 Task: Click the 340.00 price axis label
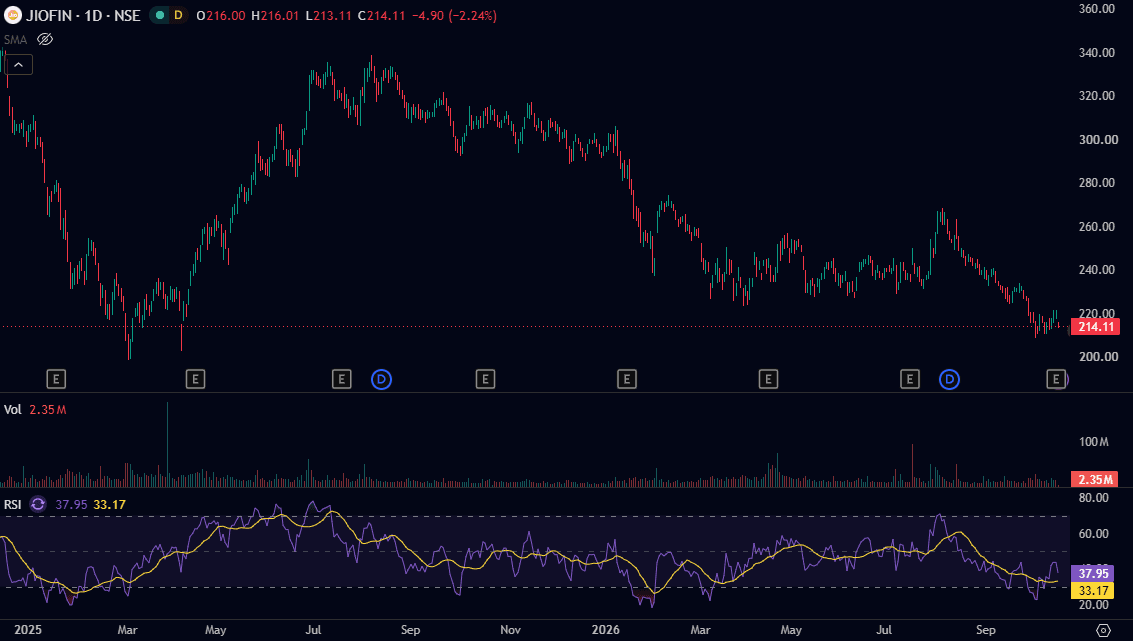1097,52
